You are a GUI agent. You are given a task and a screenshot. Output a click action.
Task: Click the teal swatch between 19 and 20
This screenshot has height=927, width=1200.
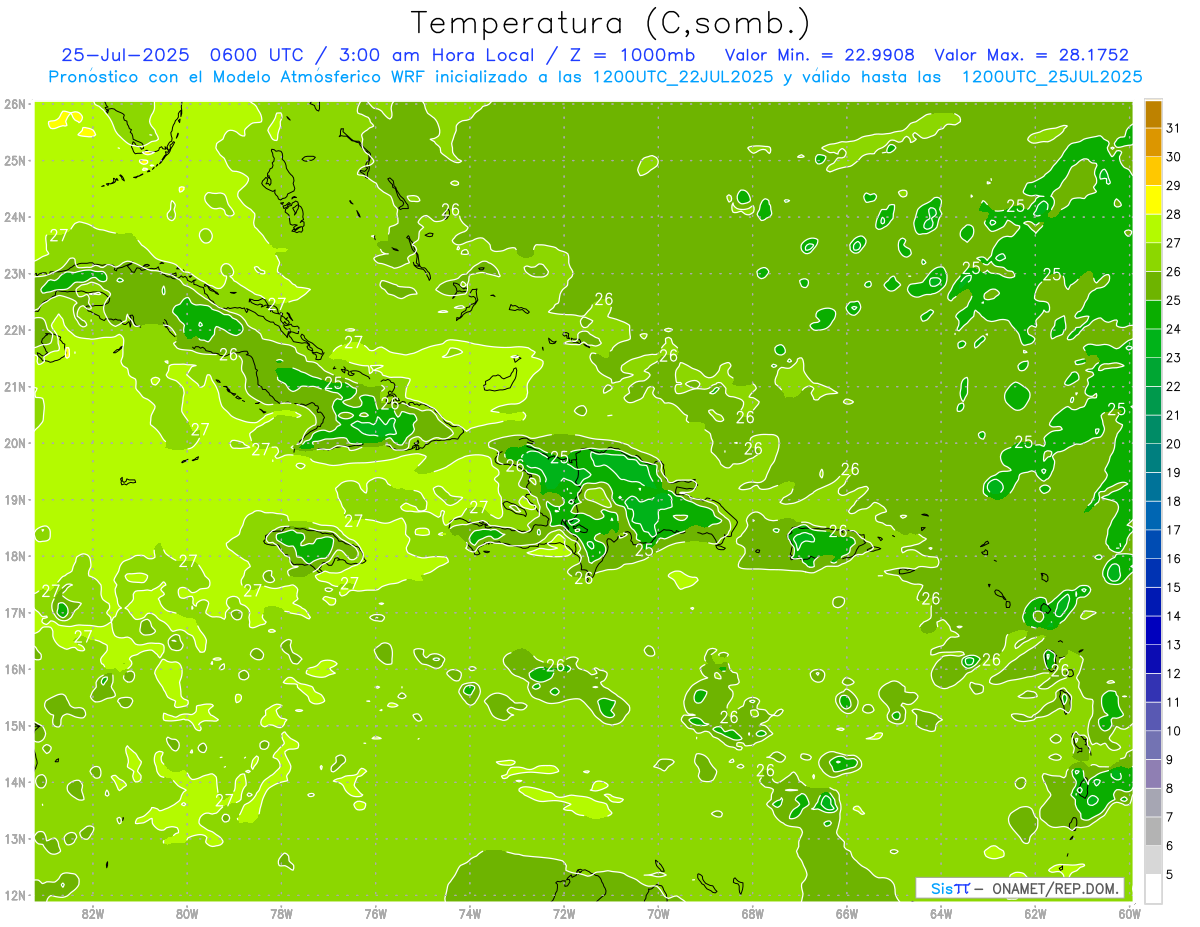(1153, 458)
